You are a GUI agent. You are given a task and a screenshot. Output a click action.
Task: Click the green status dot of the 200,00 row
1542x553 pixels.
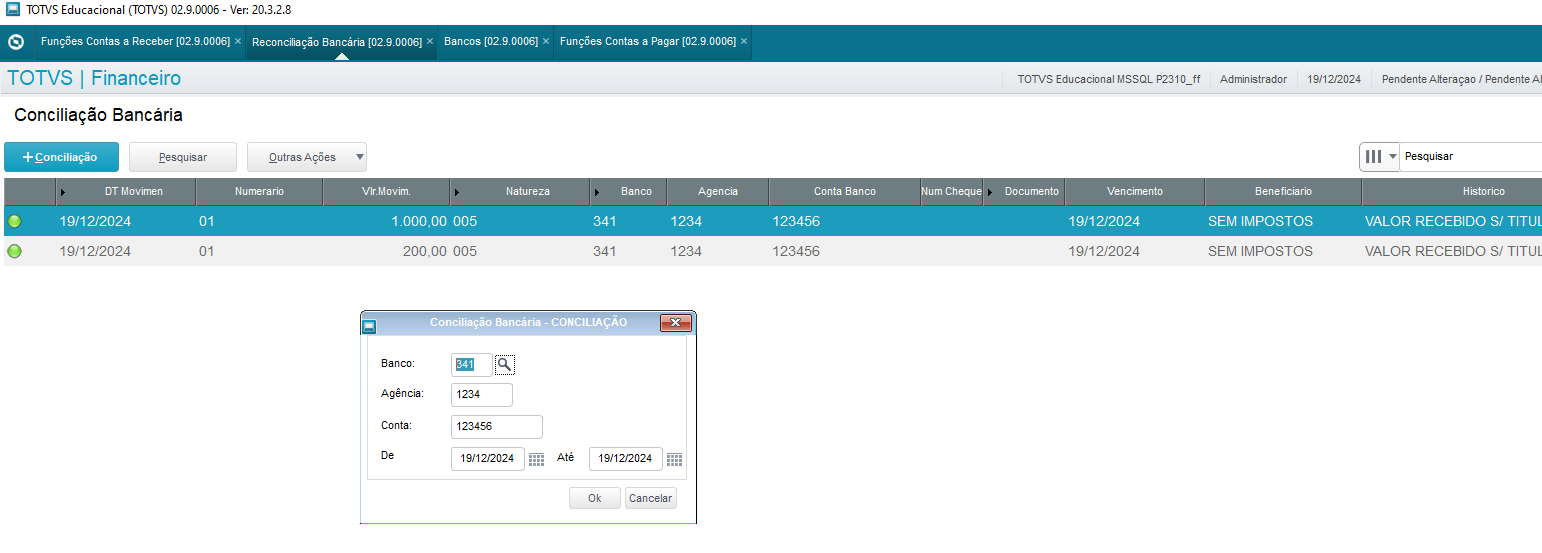14,251
